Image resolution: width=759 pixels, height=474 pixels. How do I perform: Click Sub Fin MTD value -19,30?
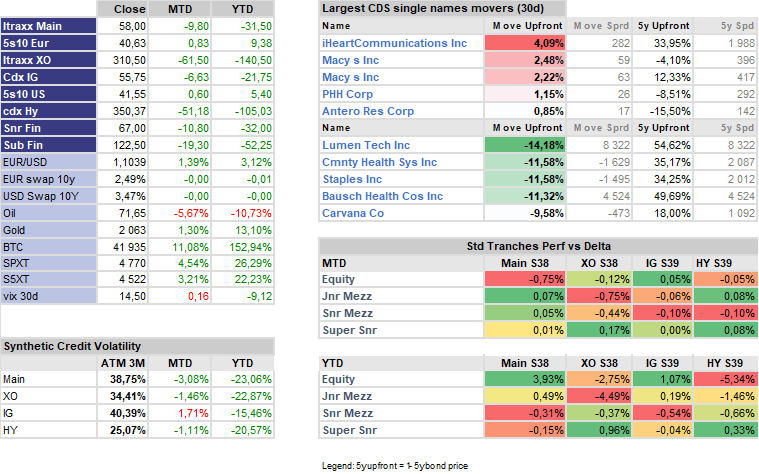(193, 145)
